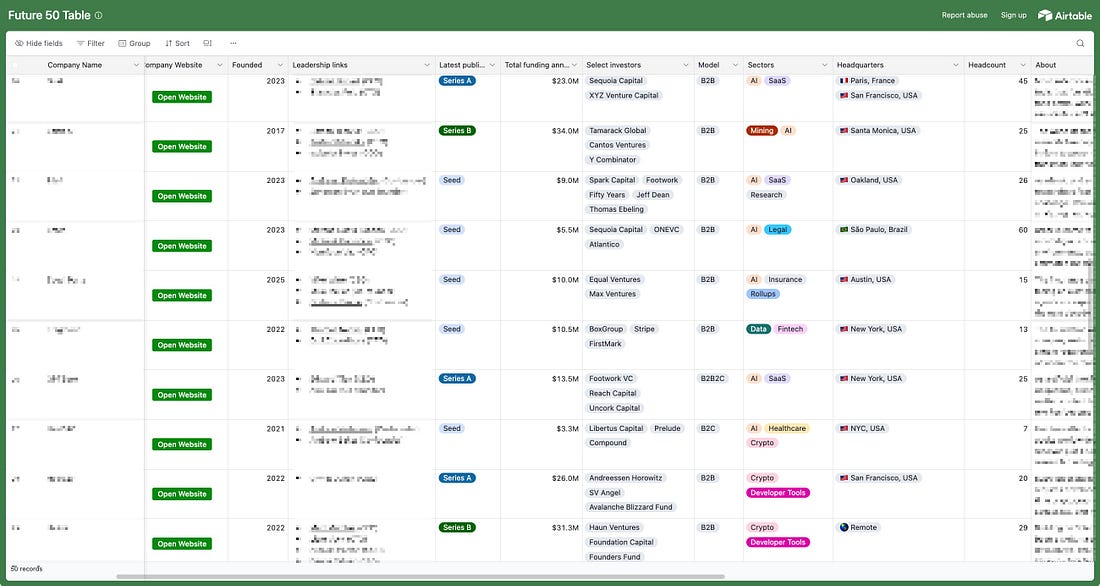Click the Remote headquarters tag

pos(858,528)
